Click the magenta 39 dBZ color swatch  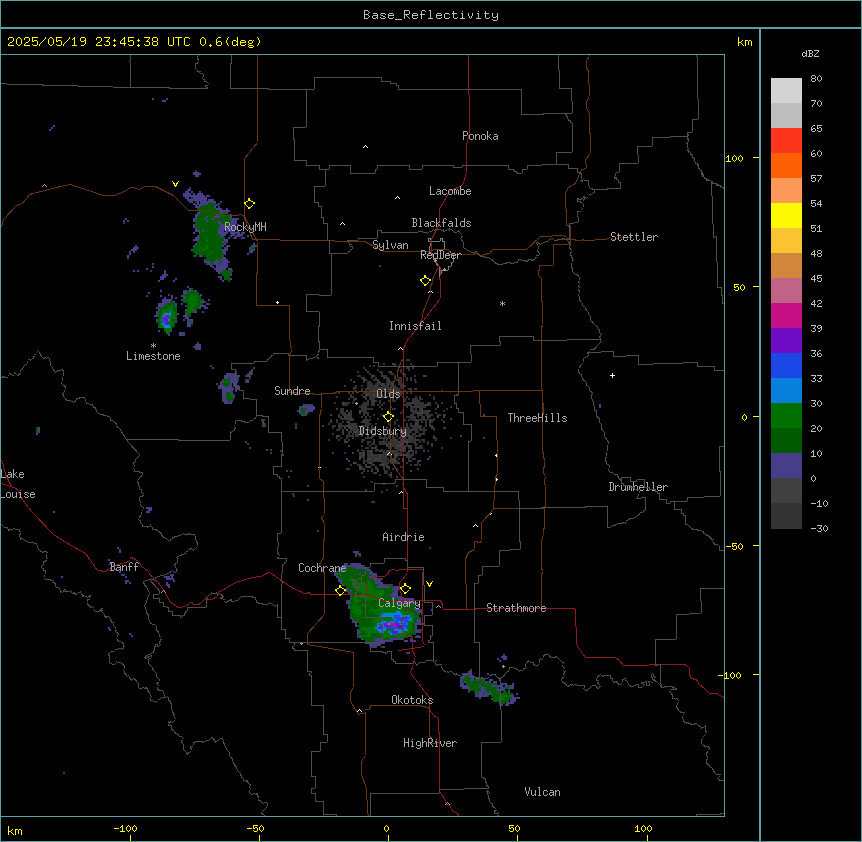pos(786,315)
